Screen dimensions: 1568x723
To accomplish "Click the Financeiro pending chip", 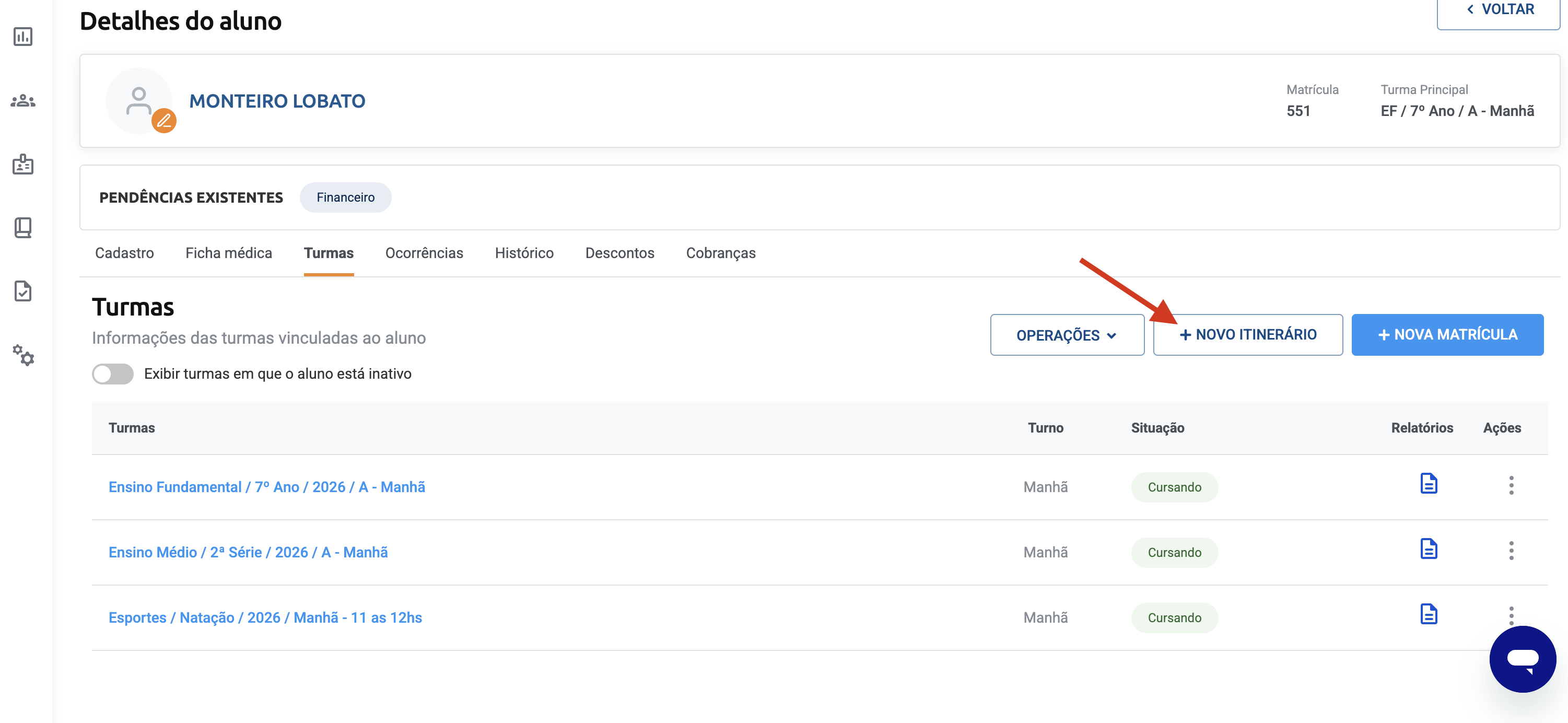I will (345, 197).
